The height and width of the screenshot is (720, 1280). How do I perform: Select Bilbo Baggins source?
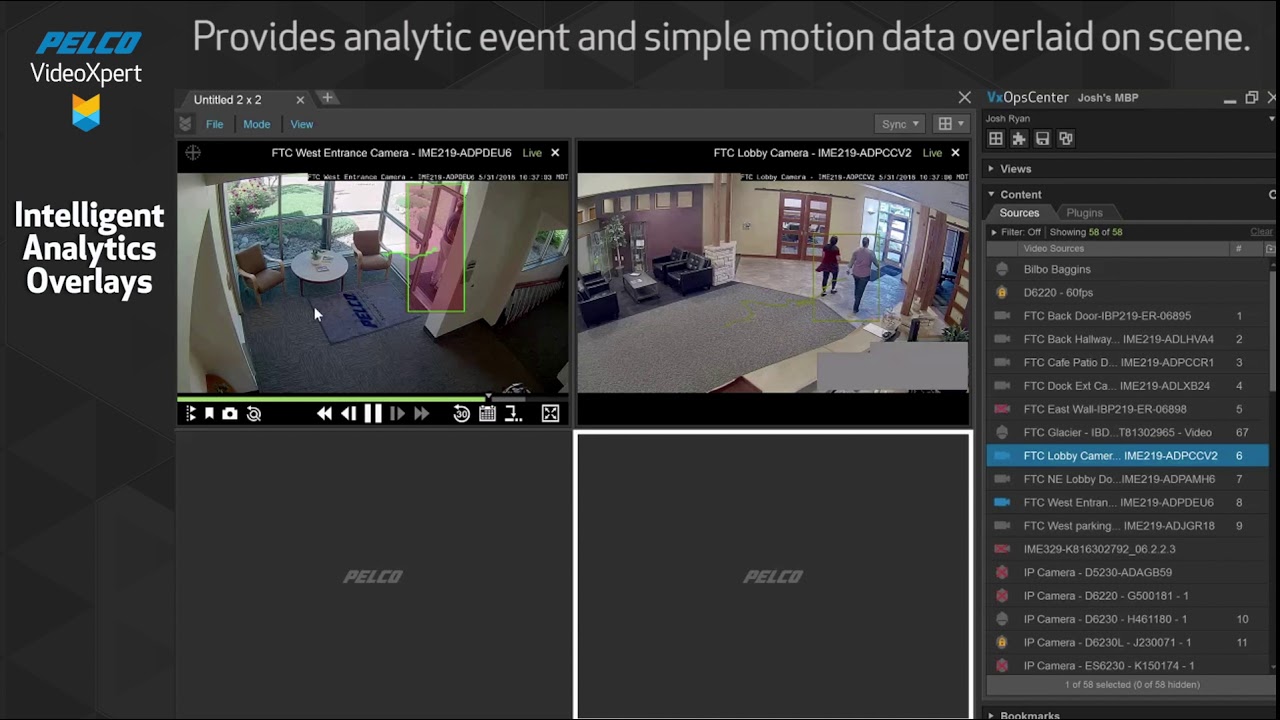[x=1127, y=269]
